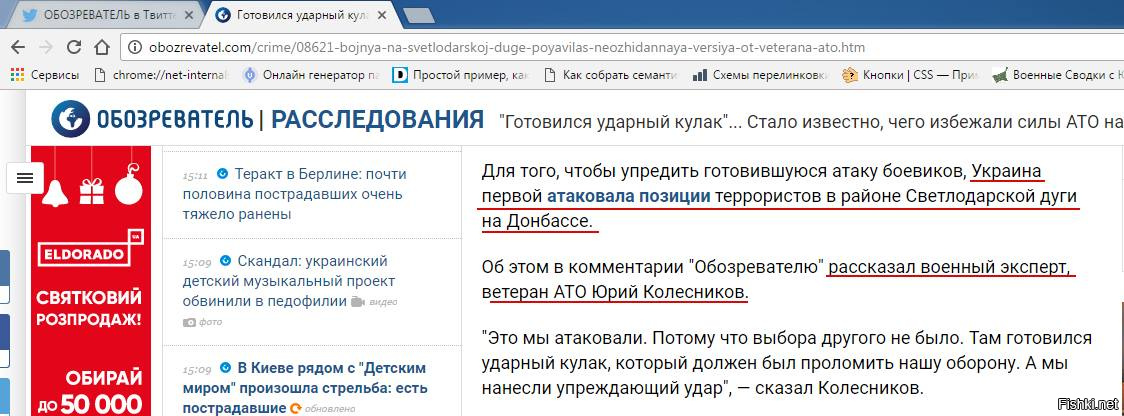Click the Obozrevatel globe logo
Image resolution: width=1124 pixels, height=416 pixels.
coord(71,120)
